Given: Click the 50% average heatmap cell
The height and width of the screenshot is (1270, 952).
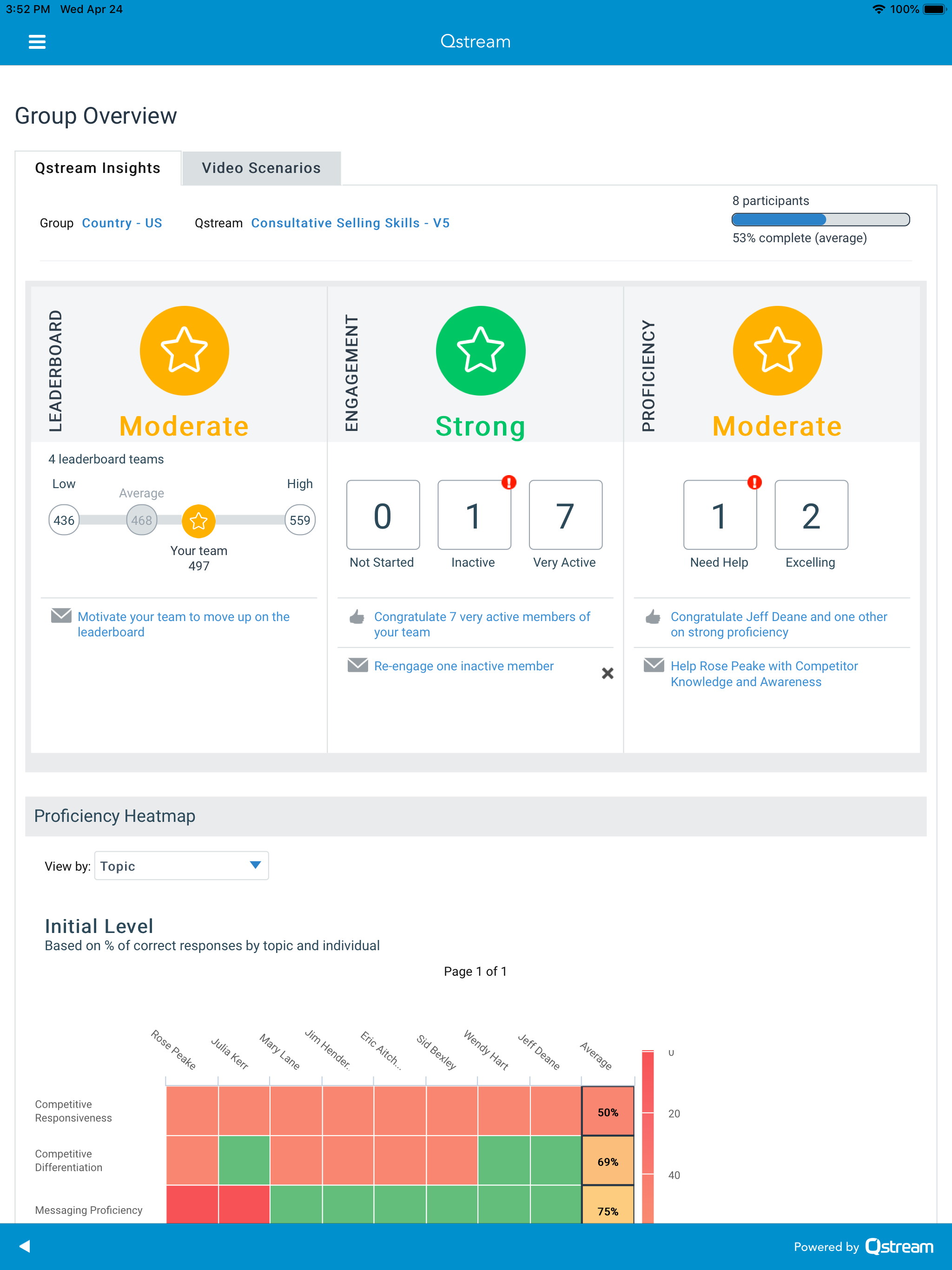Looking at the screenshot, I should pos(608,1112).
